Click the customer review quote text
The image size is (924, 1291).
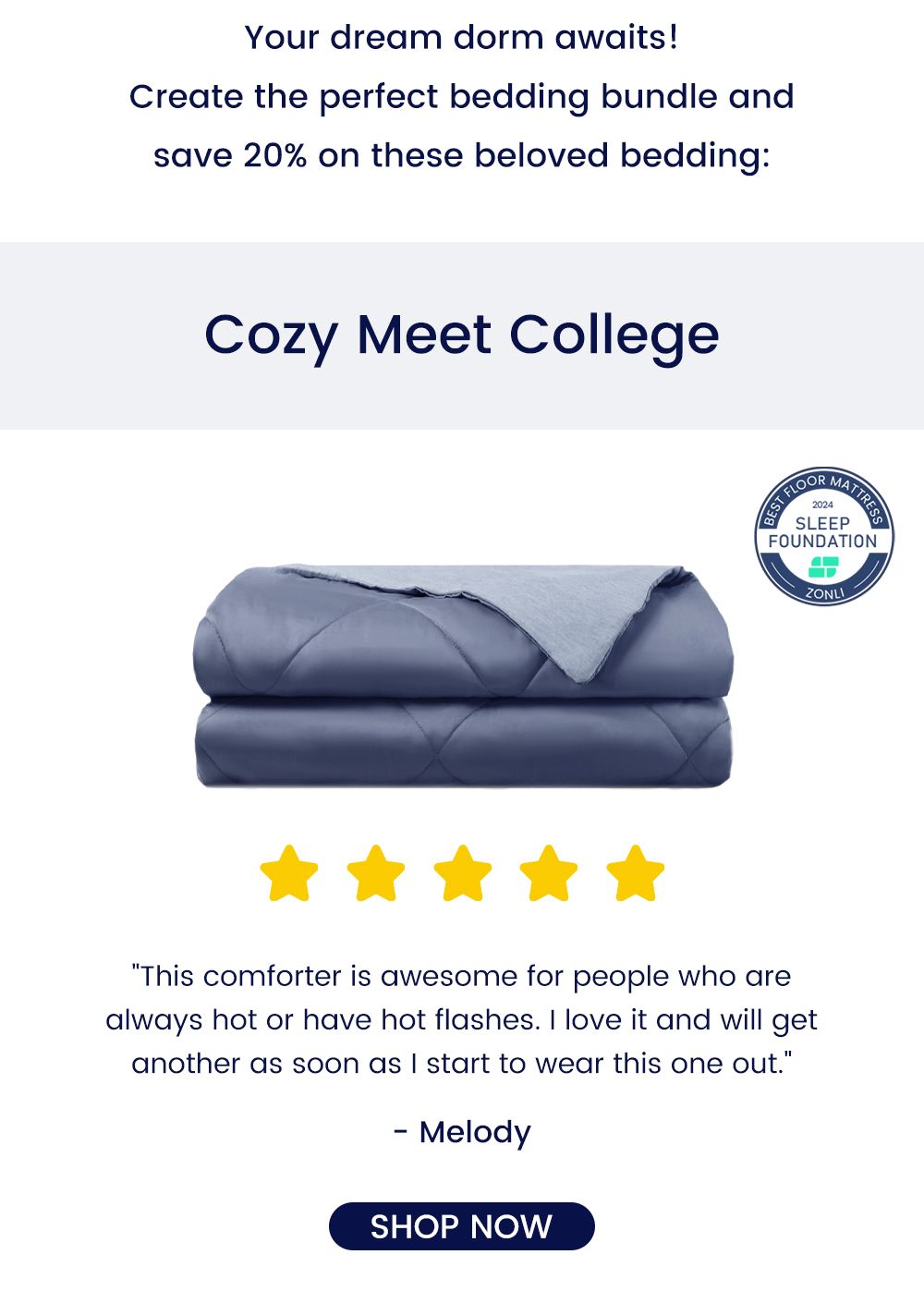click(x=462, y=1019)
